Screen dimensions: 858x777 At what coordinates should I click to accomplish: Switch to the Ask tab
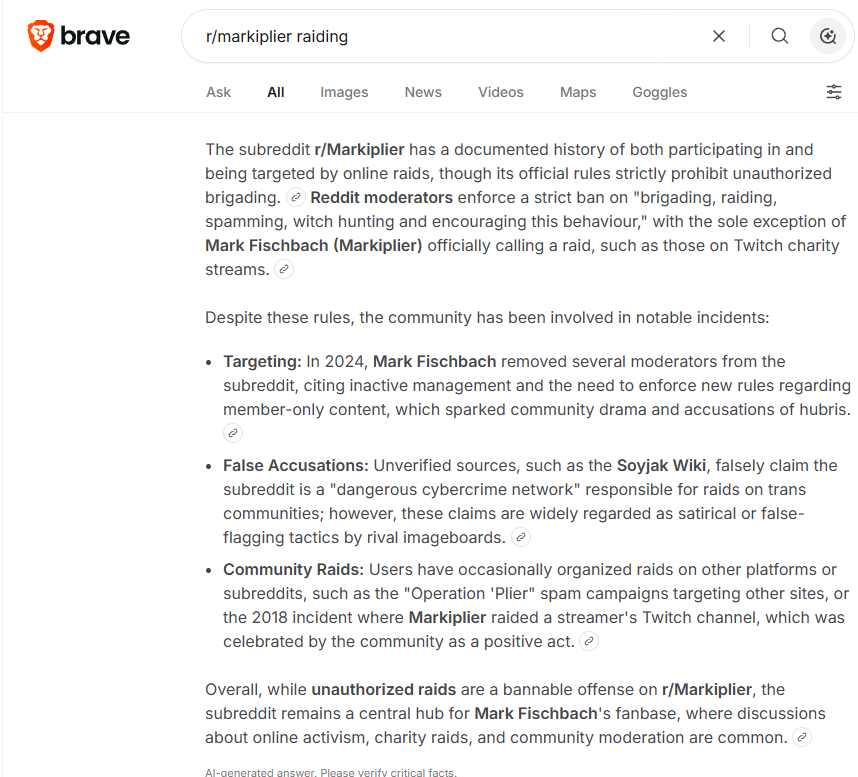pyautogui.click(x=218, y=92)
